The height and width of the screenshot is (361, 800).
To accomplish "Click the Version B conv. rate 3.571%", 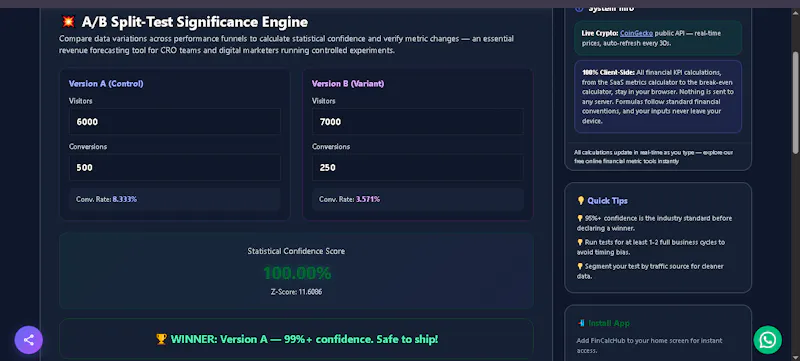I will coord(367,199).
